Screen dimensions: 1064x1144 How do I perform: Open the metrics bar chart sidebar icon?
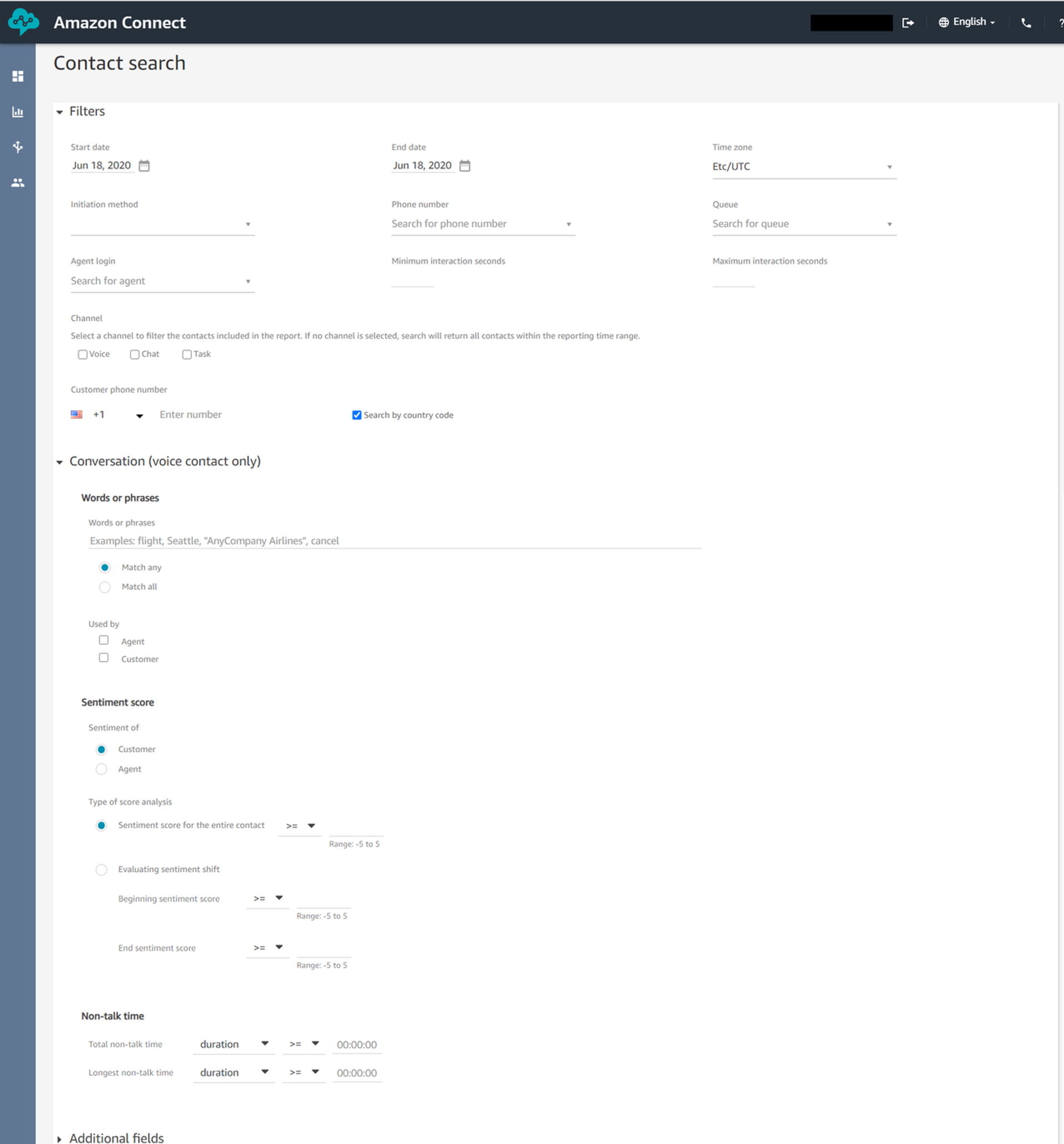(18, 112)
